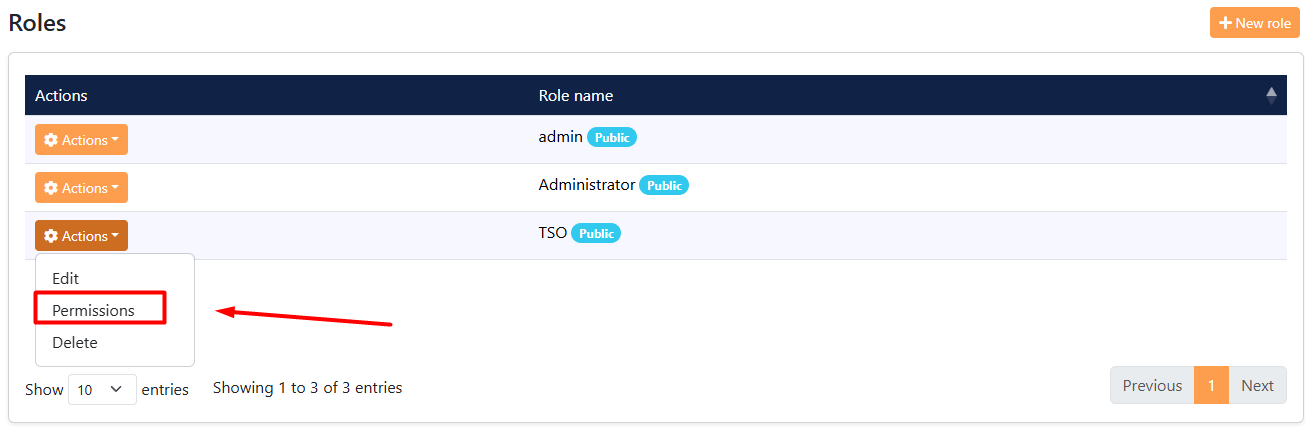Click the Actions column header
The width and height of the screenshot is (1305, 427).
coord(61,96)
